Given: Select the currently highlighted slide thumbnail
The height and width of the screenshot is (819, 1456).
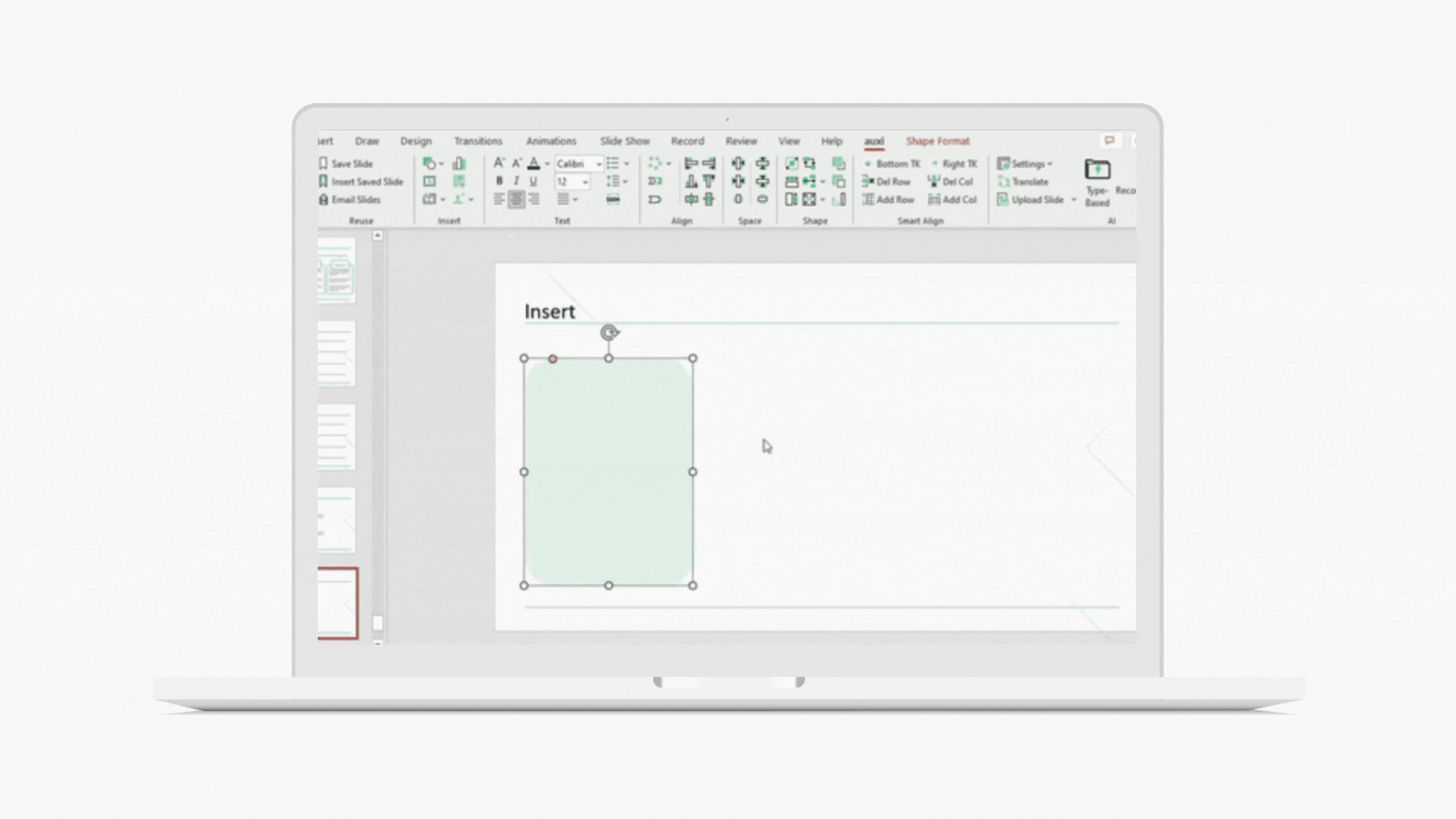Looking at the screenshot, I should click(337, 604).
